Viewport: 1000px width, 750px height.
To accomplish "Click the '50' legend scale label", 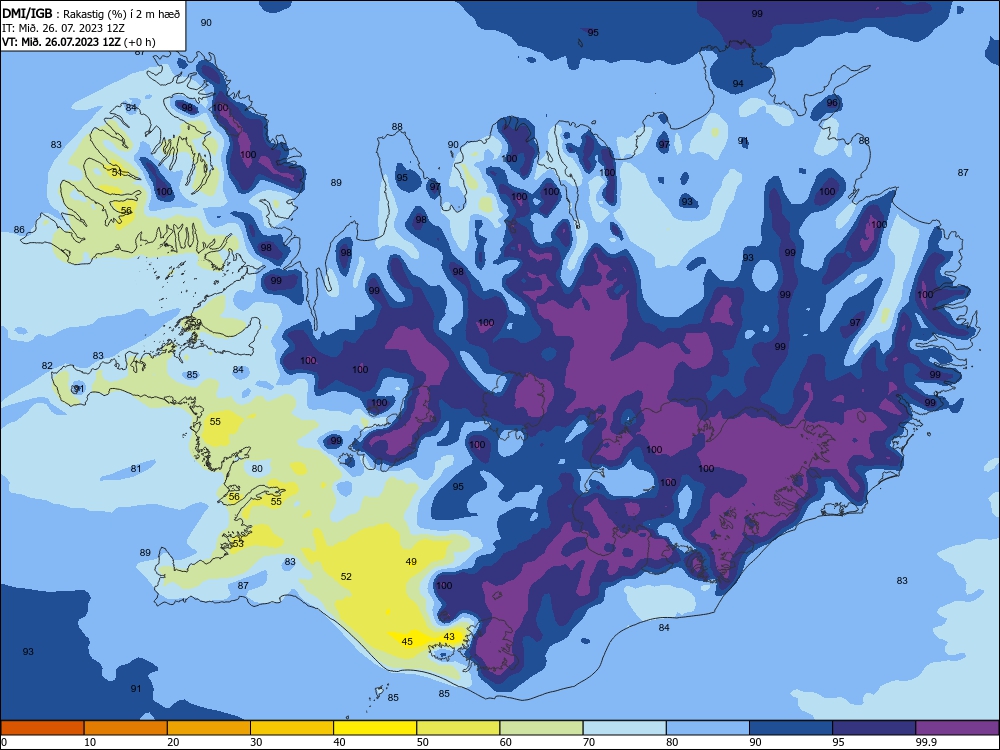I will (422, 742).
